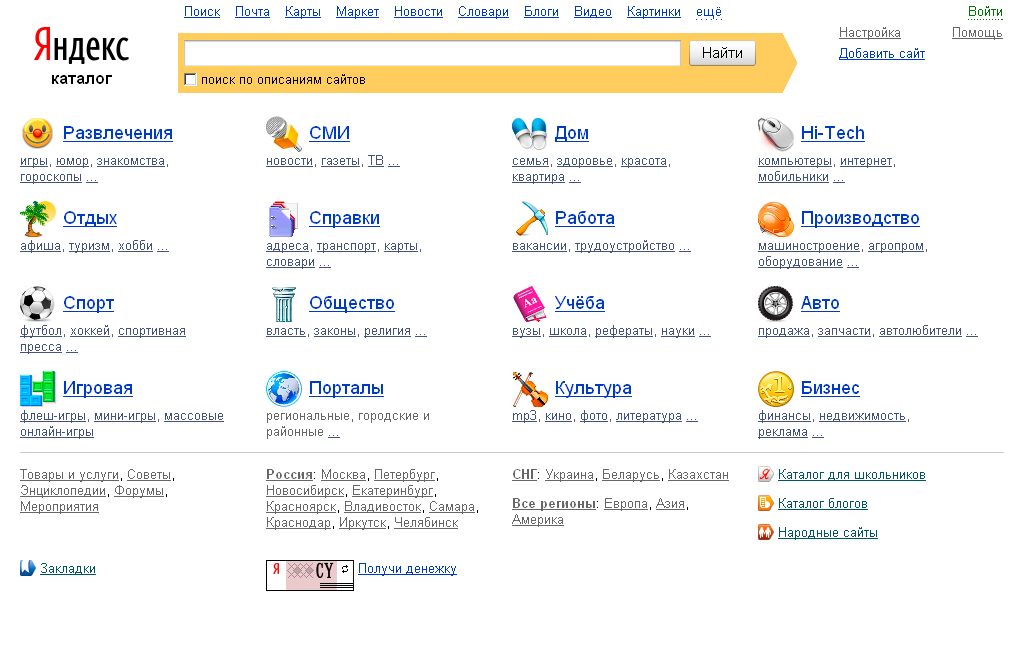Click the soccer ball Спорт icon
Viewport: 1024px width, 660px height.
(x=37, y=304)
